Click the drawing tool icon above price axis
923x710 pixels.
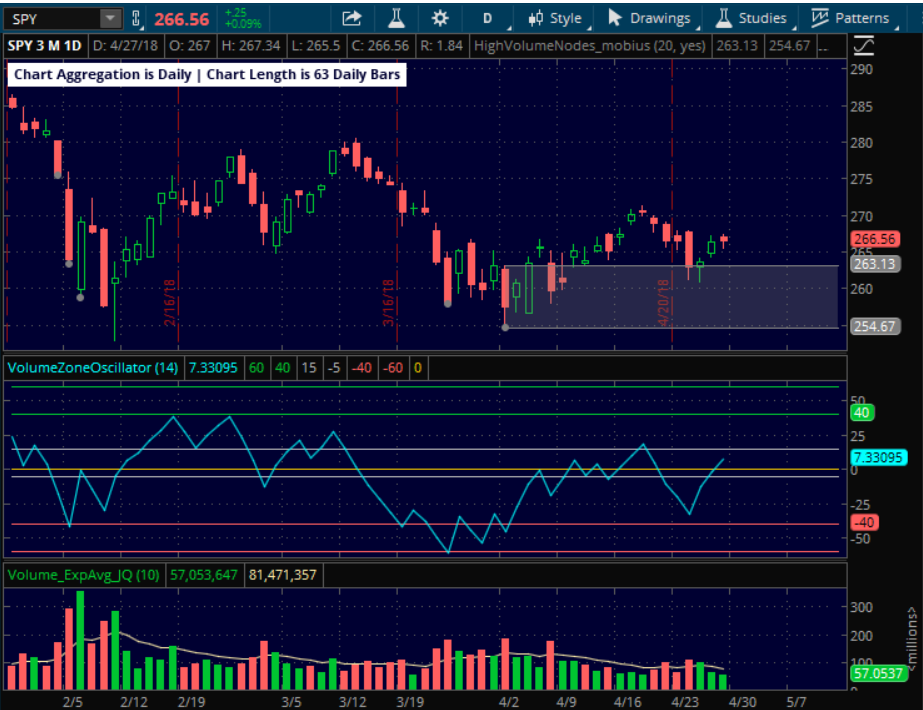tap(862, 46)
